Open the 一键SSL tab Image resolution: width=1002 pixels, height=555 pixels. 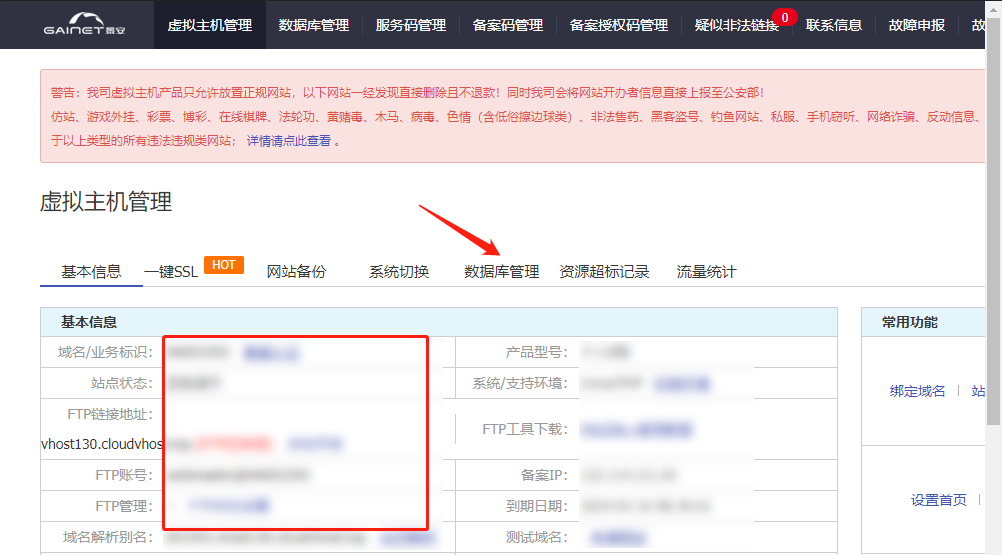click(171, 272)
